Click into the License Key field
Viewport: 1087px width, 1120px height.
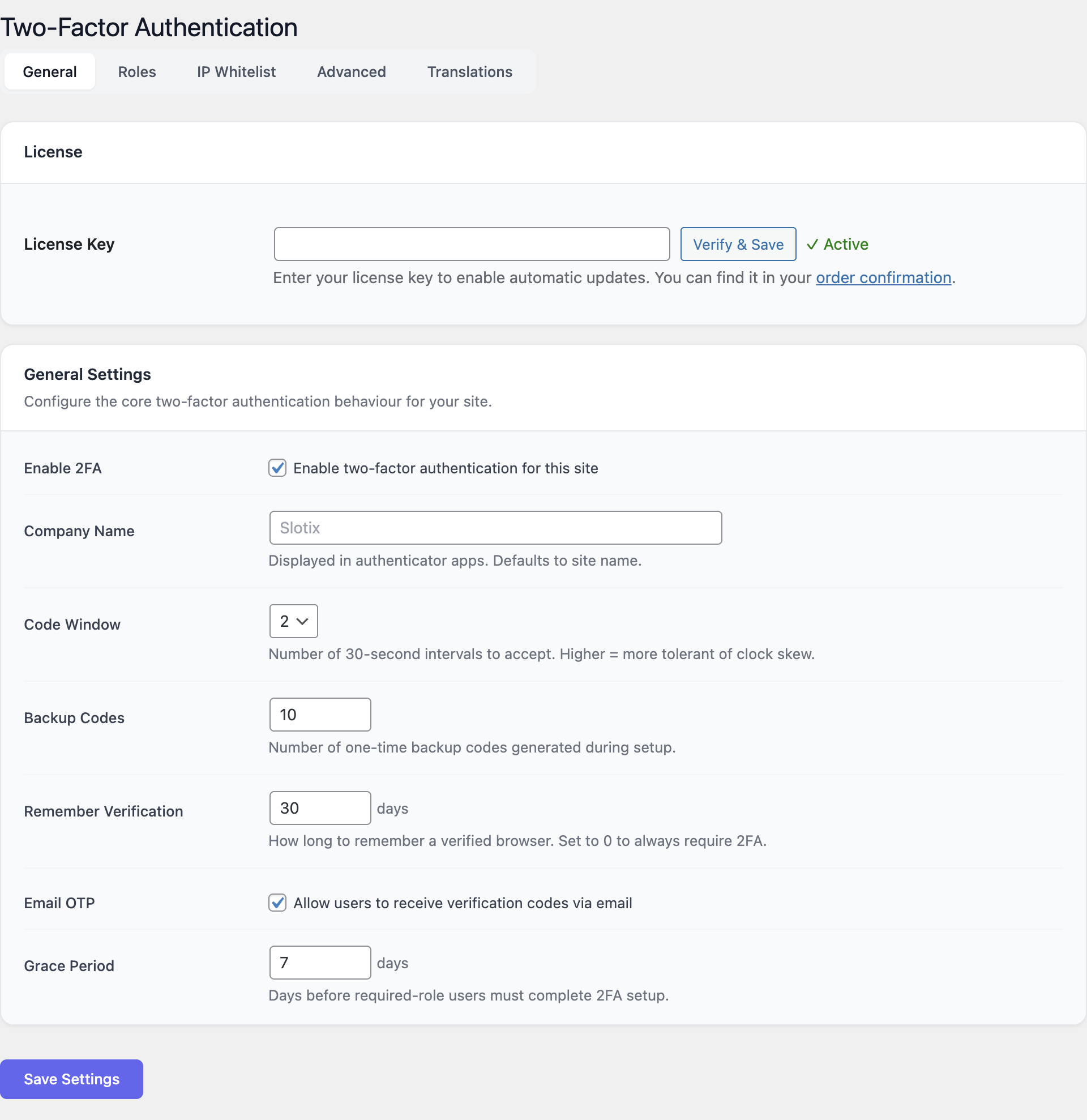pyautogui.click(x=471, y=244)
